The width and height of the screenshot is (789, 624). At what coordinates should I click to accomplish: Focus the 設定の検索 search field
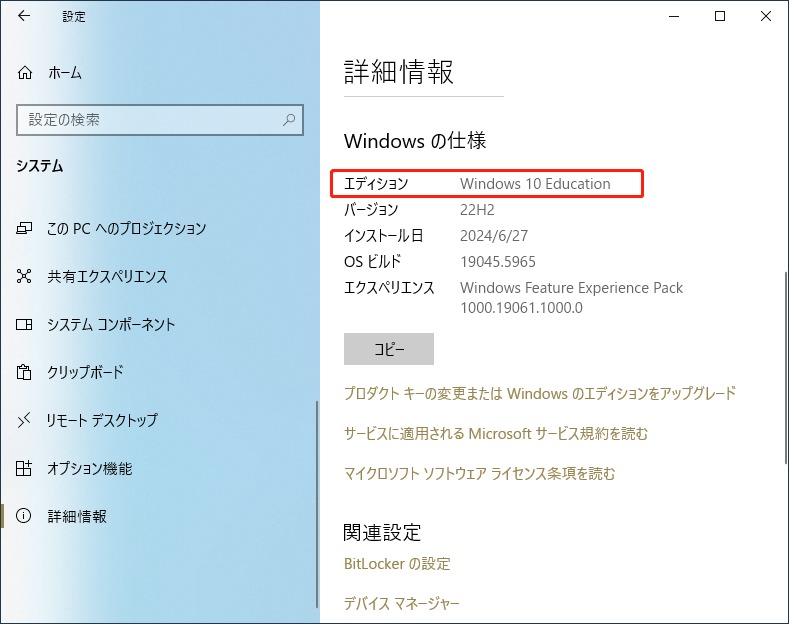[160, 120]
